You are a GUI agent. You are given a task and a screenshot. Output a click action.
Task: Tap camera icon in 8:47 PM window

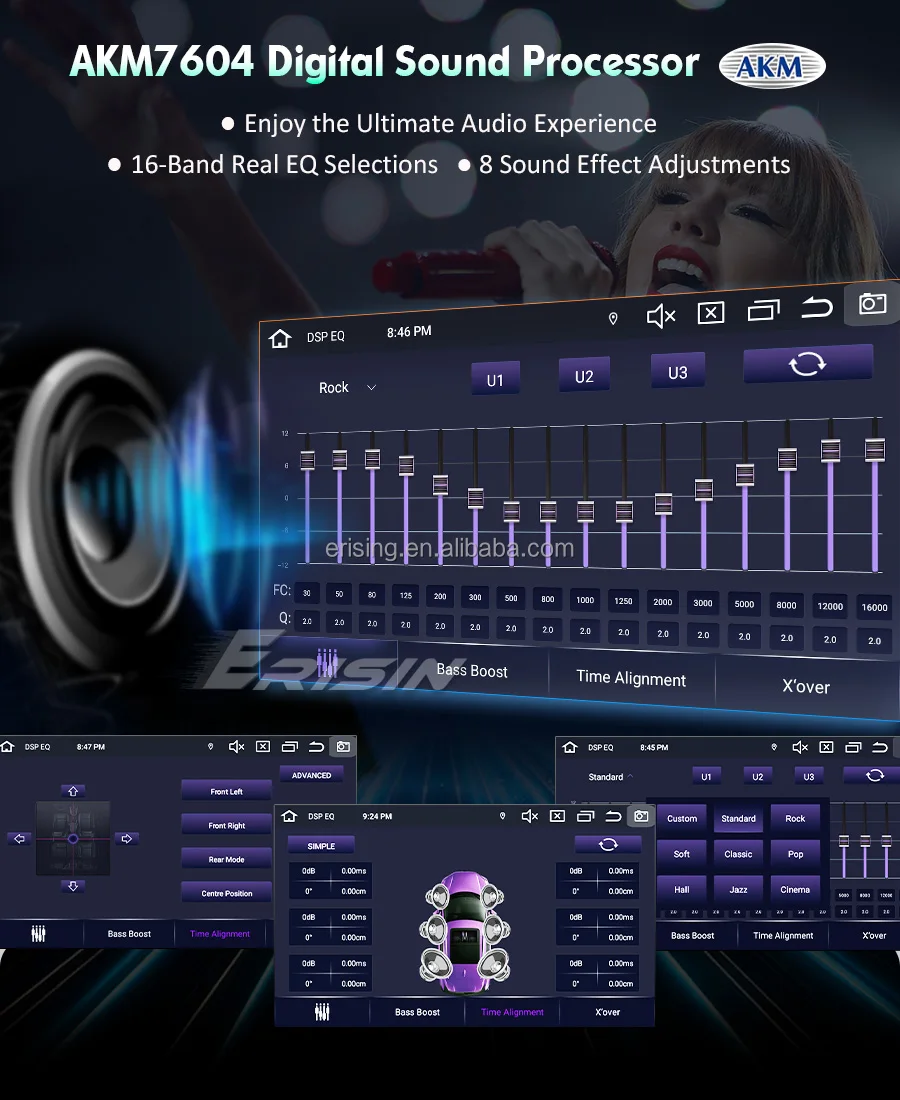coord(343,746)
